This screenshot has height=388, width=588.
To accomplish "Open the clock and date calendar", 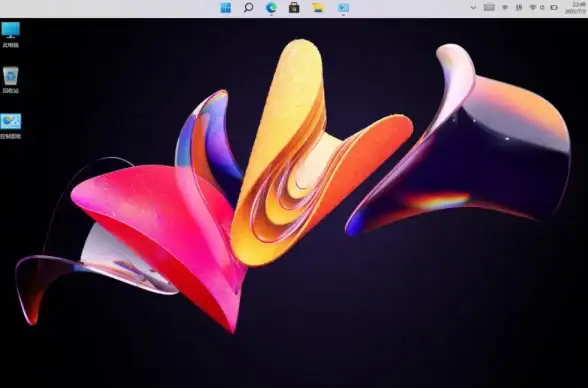I will pos(576,7).
